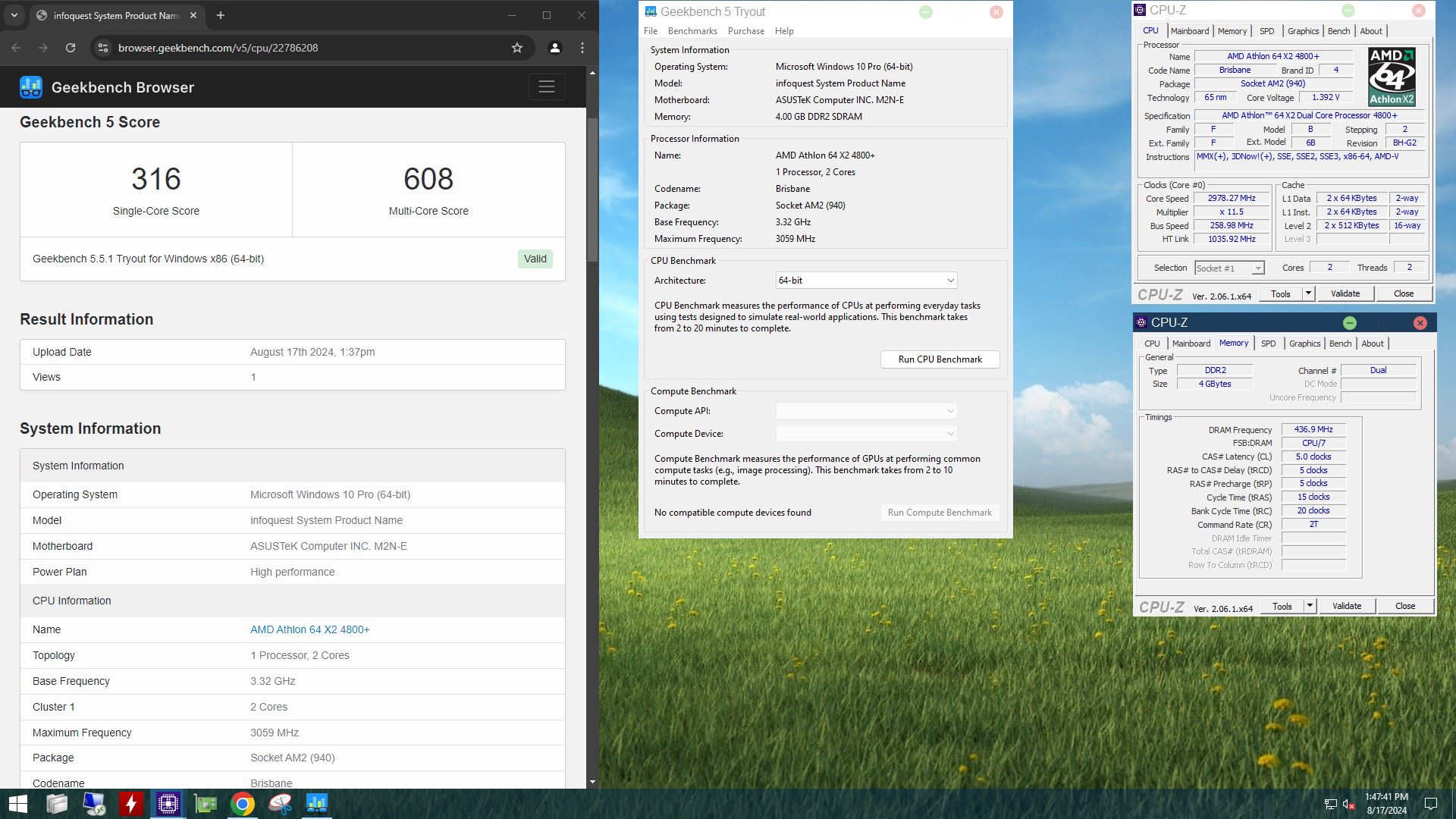
Task: View site information icon in address bar
Action: [104, 48]
